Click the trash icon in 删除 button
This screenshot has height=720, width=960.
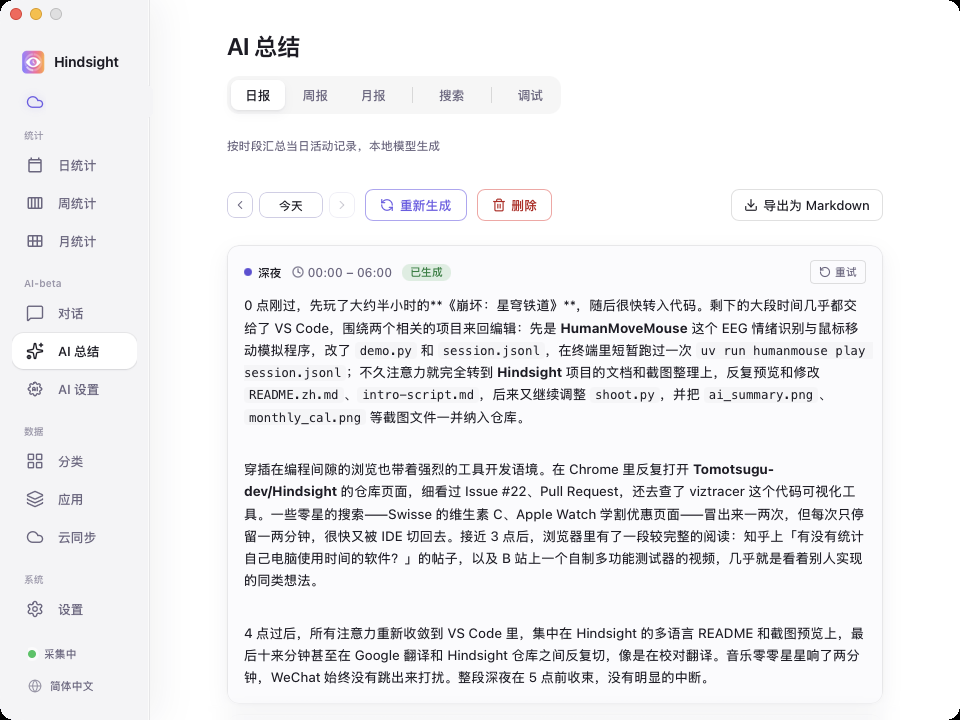tap(499, 205)
